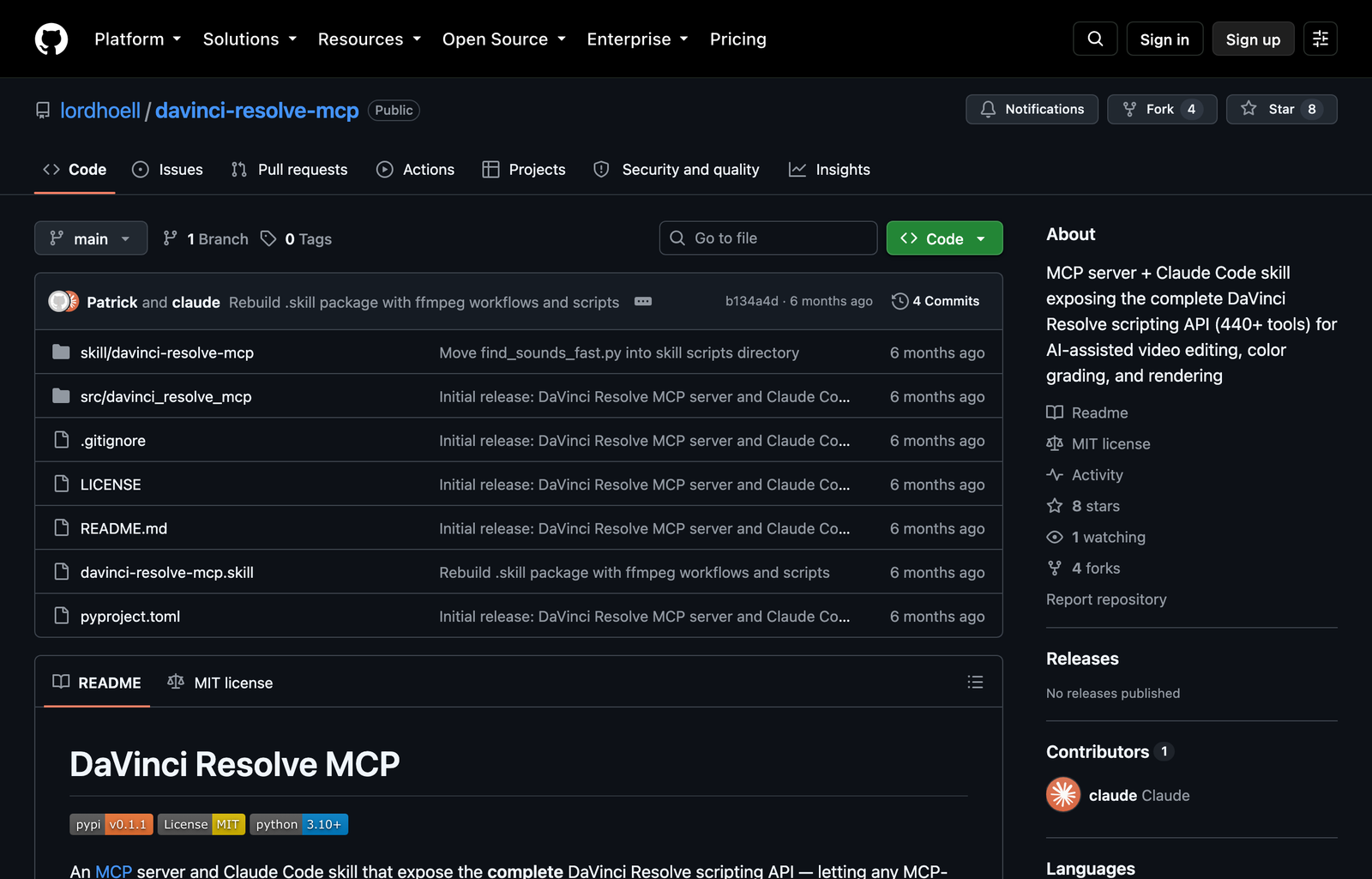Click the python 3.10+ badge

pos(298,824)
